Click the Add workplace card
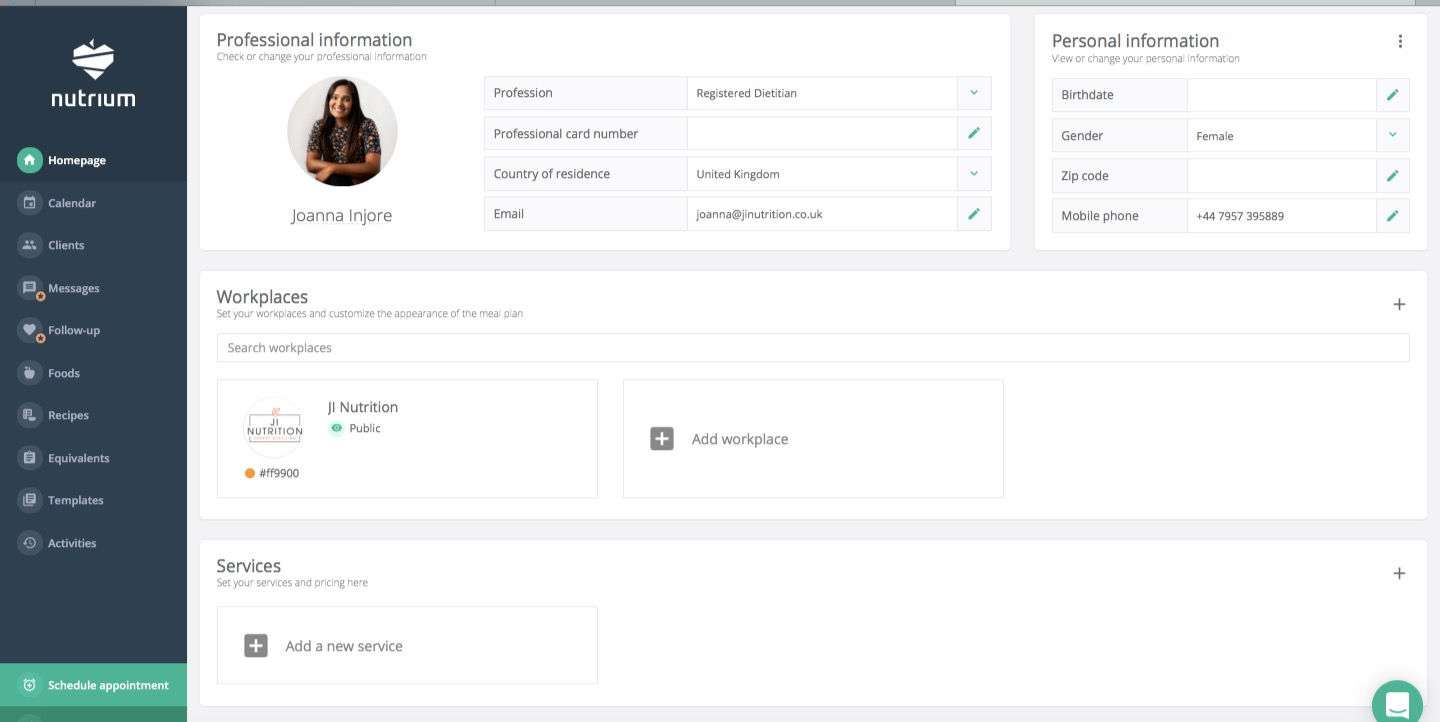 tap(813, 438)
